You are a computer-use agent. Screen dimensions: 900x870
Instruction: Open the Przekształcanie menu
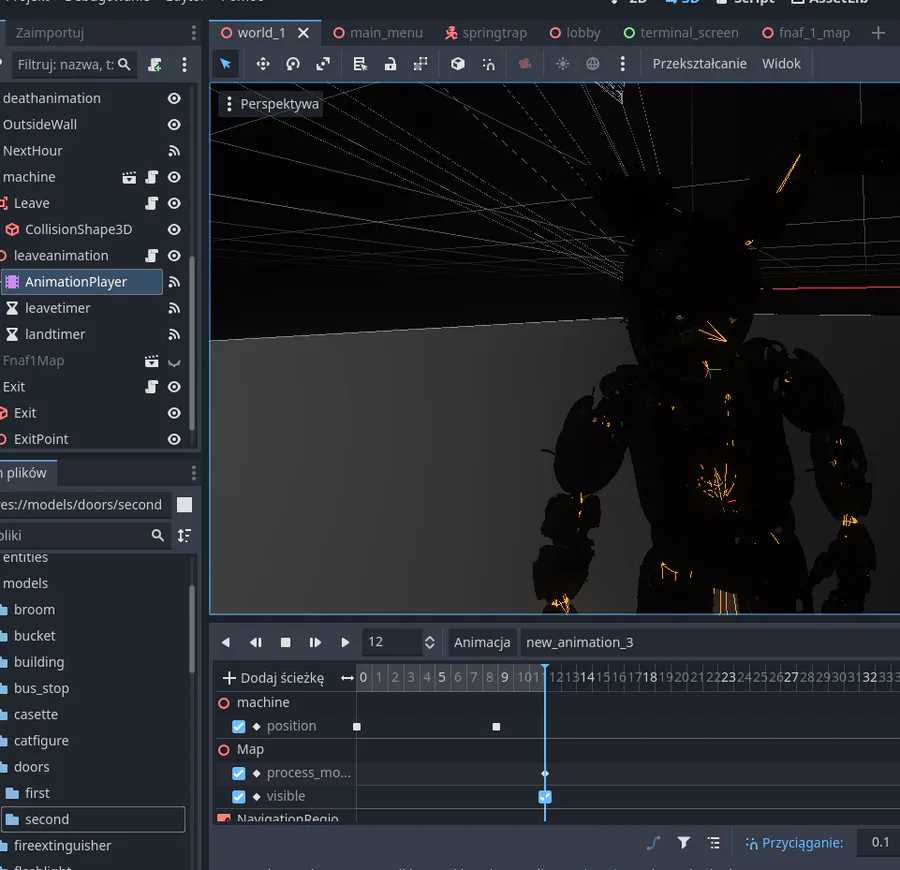coord(699,63)
